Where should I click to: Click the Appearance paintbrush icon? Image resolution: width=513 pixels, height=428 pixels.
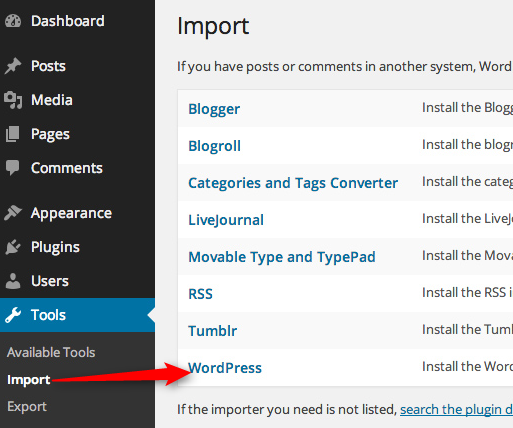pyautogui.click(x=13, y=213)
